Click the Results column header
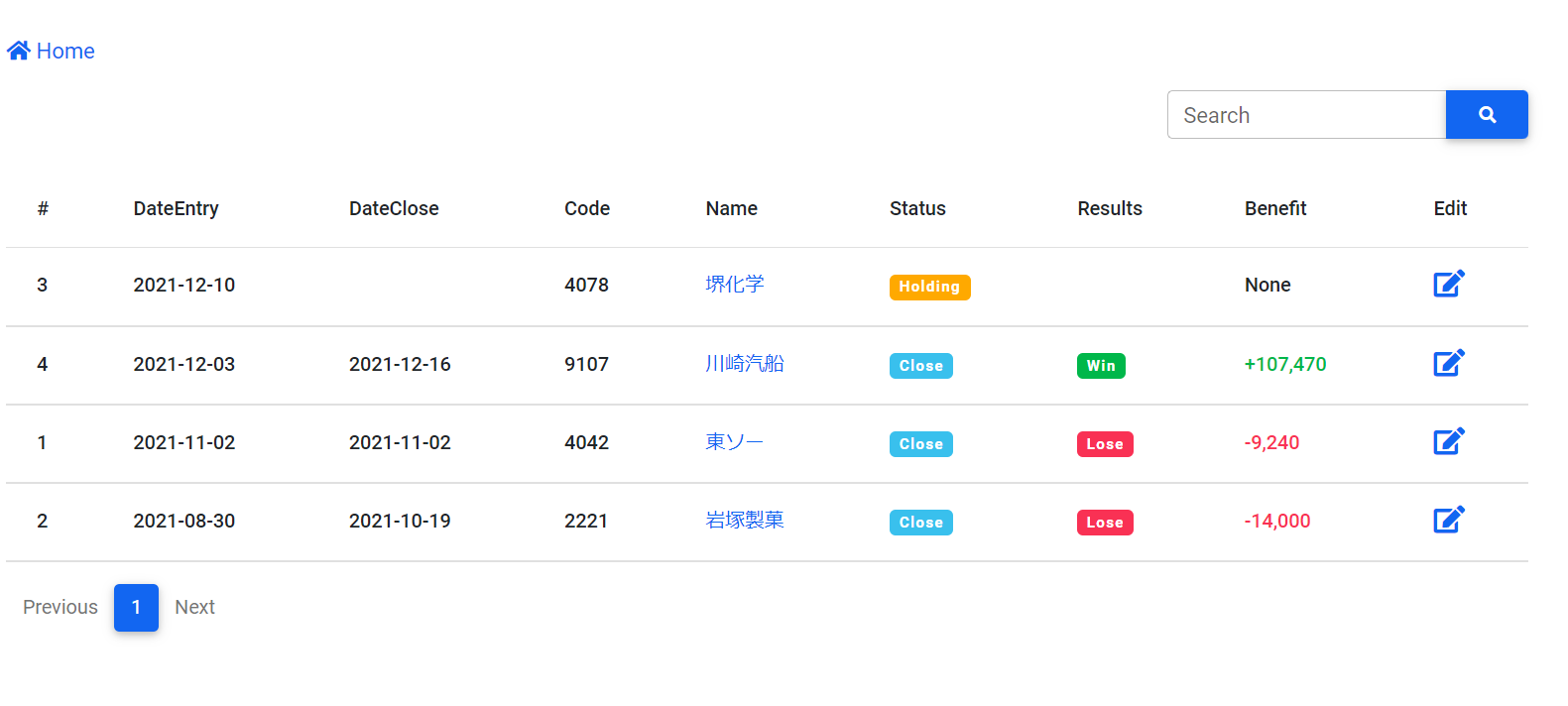The height and width of the screenshot is (706, 1568). point(1110,208)
